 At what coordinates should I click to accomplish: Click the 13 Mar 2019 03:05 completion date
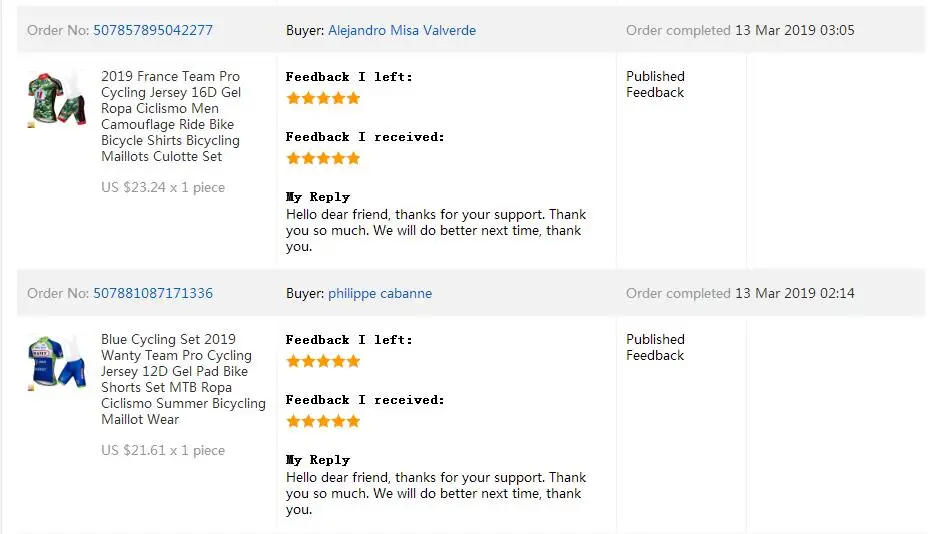click(x=795, y=30)
